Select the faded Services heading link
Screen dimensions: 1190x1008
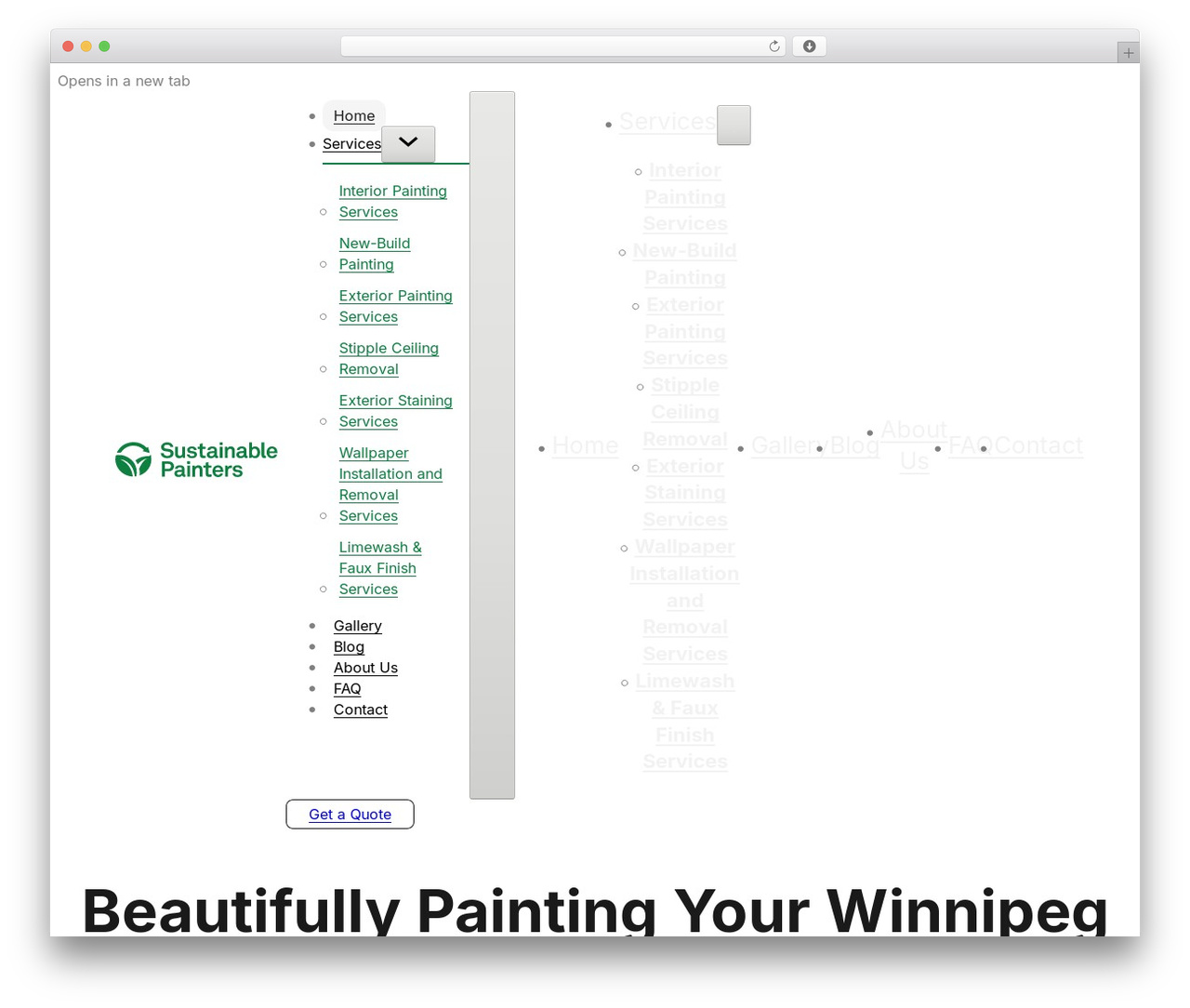click(x=668, y=122)
